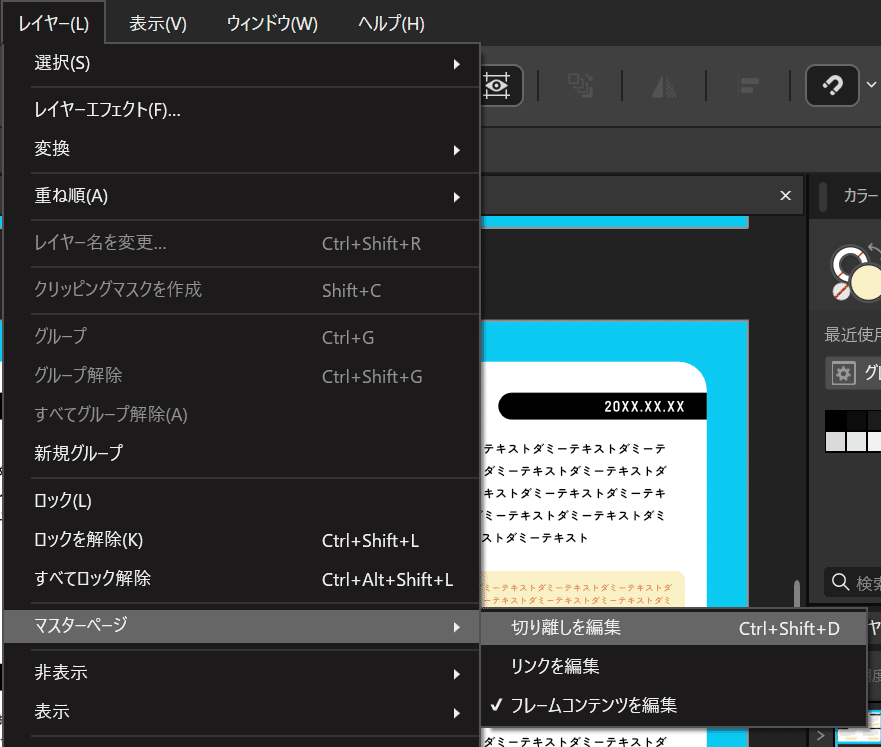Click the preview mode eye icon
Image resolution: width=881 pixels, height=747 pixels.
click(497, 85)
